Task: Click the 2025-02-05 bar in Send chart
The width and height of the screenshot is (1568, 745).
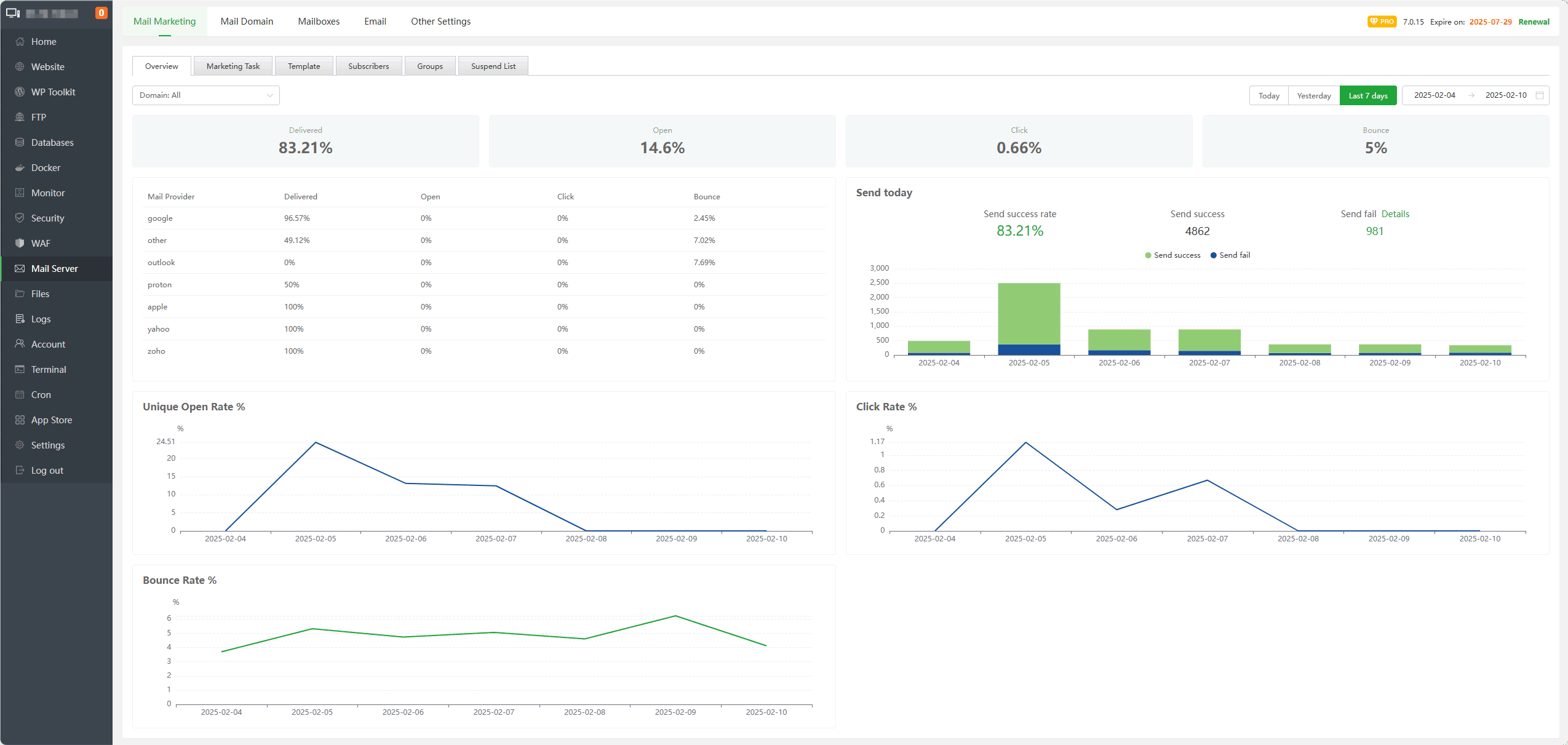Action: [1029, 319]
